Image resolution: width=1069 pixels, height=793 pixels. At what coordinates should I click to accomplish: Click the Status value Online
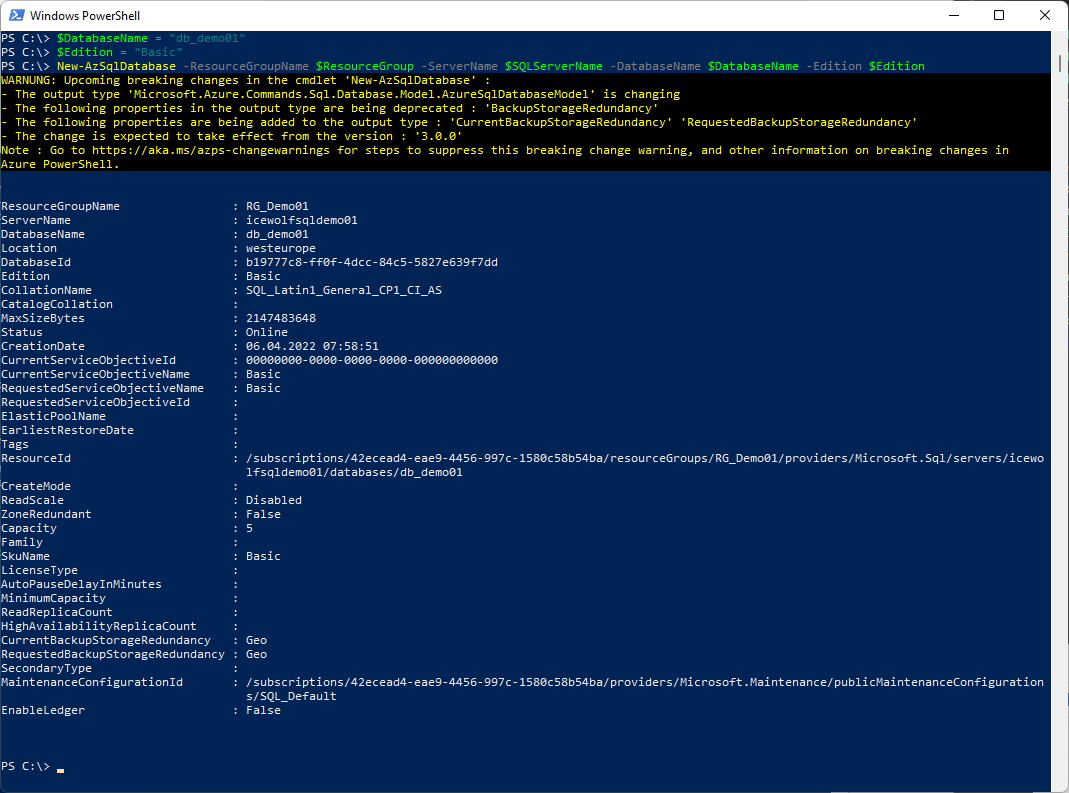[x=267, y=332]
